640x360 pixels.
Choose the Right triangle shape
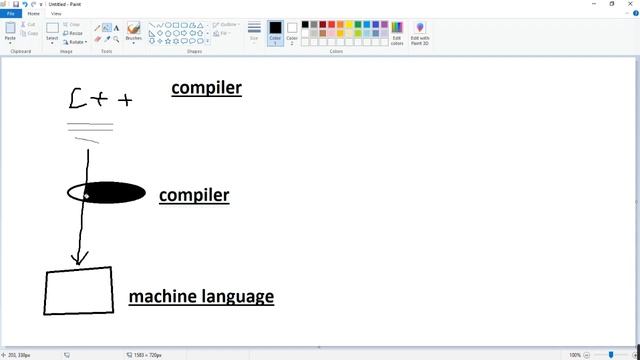152,33
